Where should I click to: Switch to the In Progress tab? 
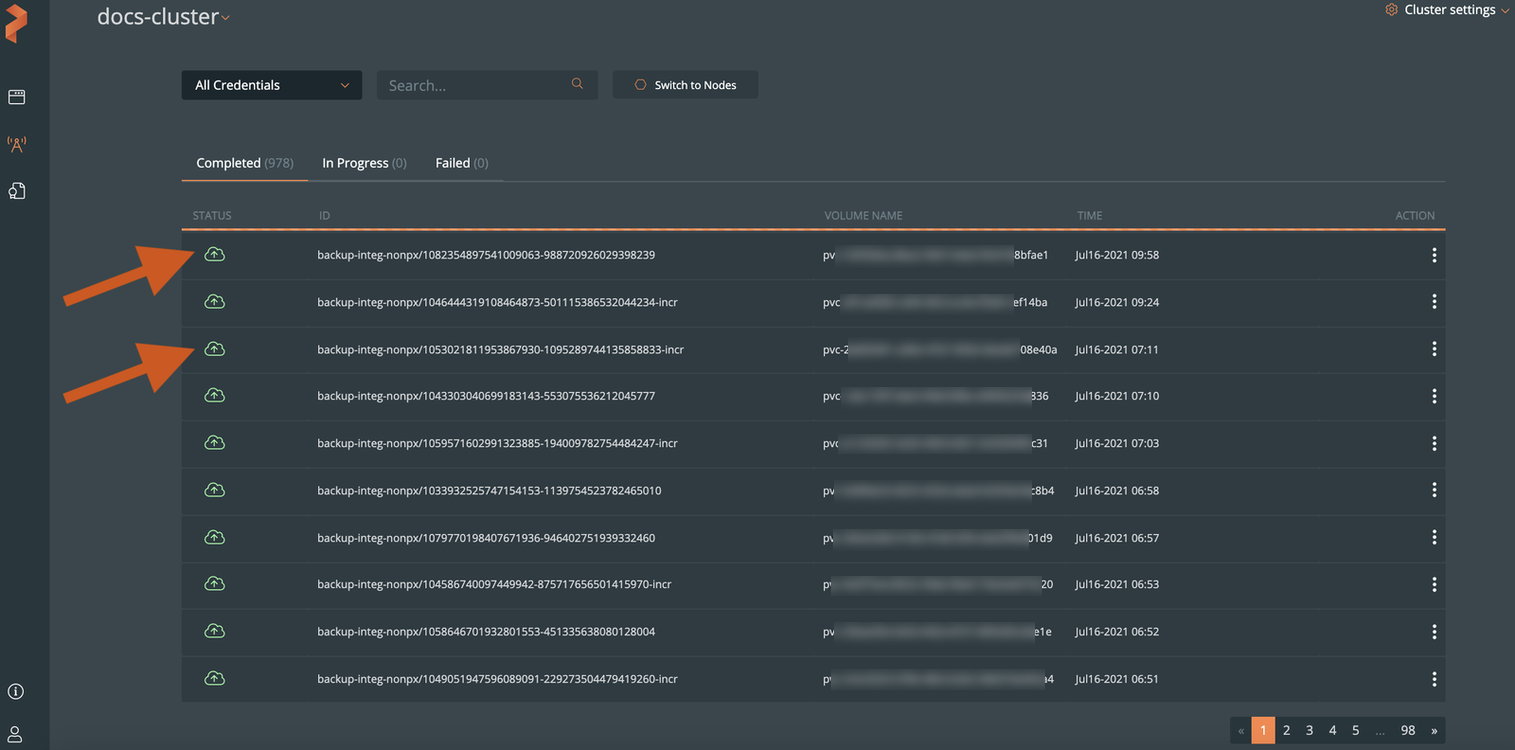tap(364, 162)
